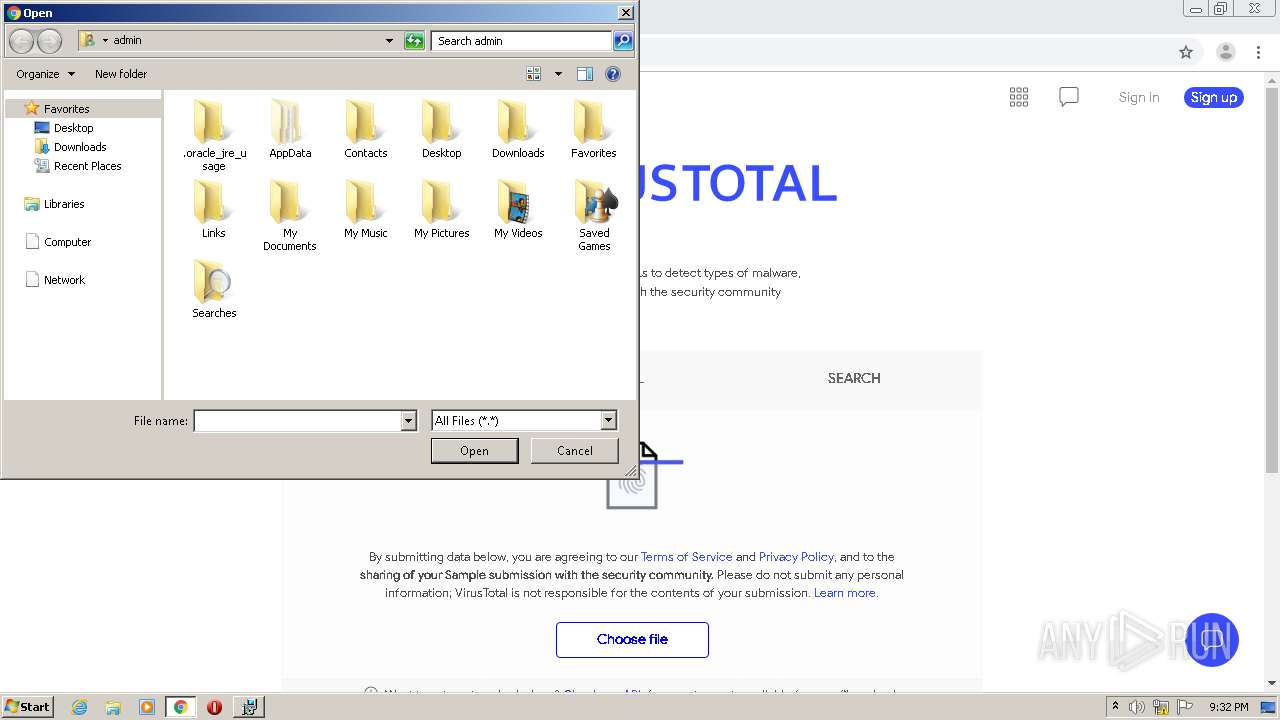Refresh the admin folder view
The height and width of the screenshot is (720, 1280).
tap(414, 41)
